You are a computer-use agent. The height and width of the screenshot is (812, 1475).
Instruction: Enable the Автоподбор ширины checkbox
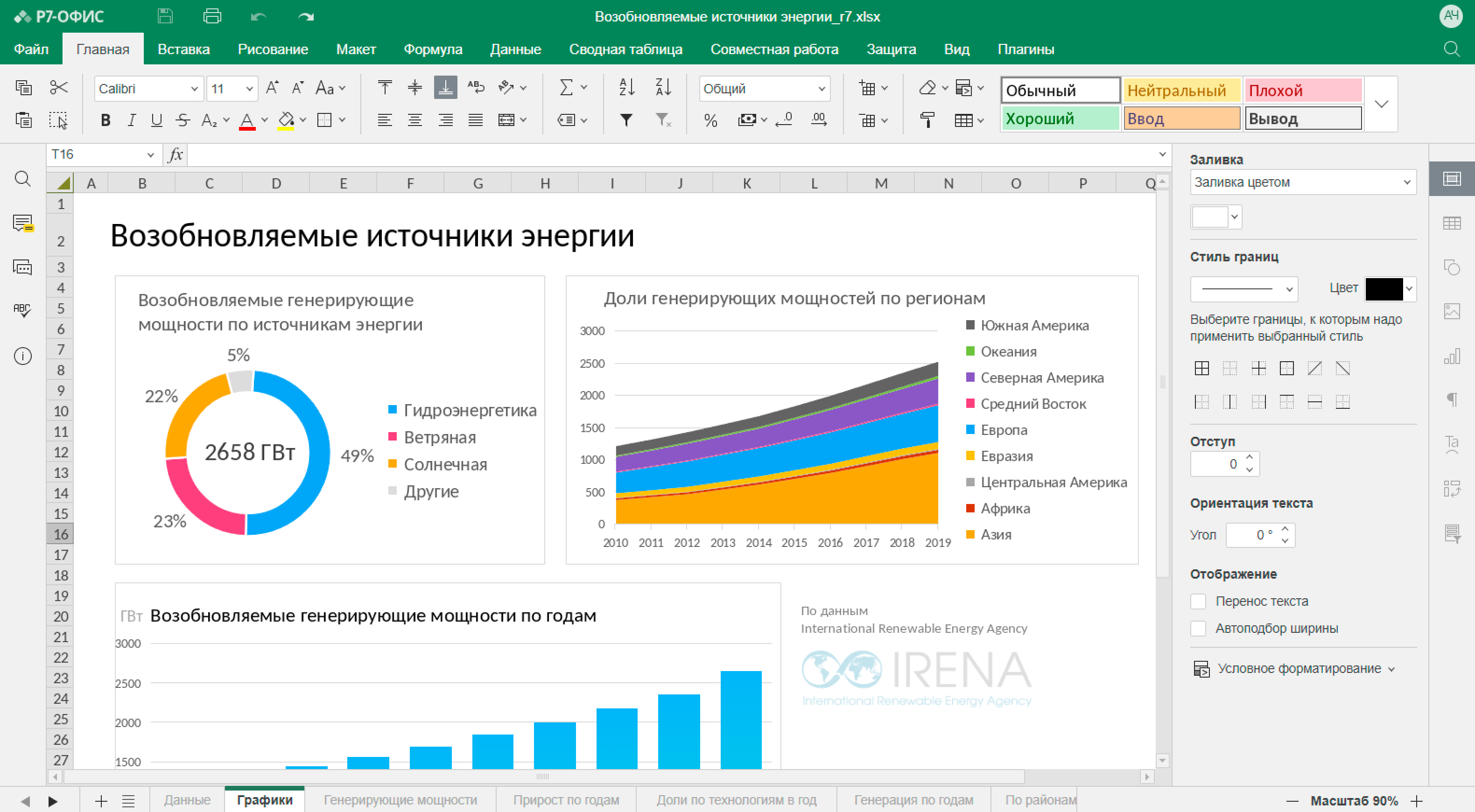(1199, 628)
